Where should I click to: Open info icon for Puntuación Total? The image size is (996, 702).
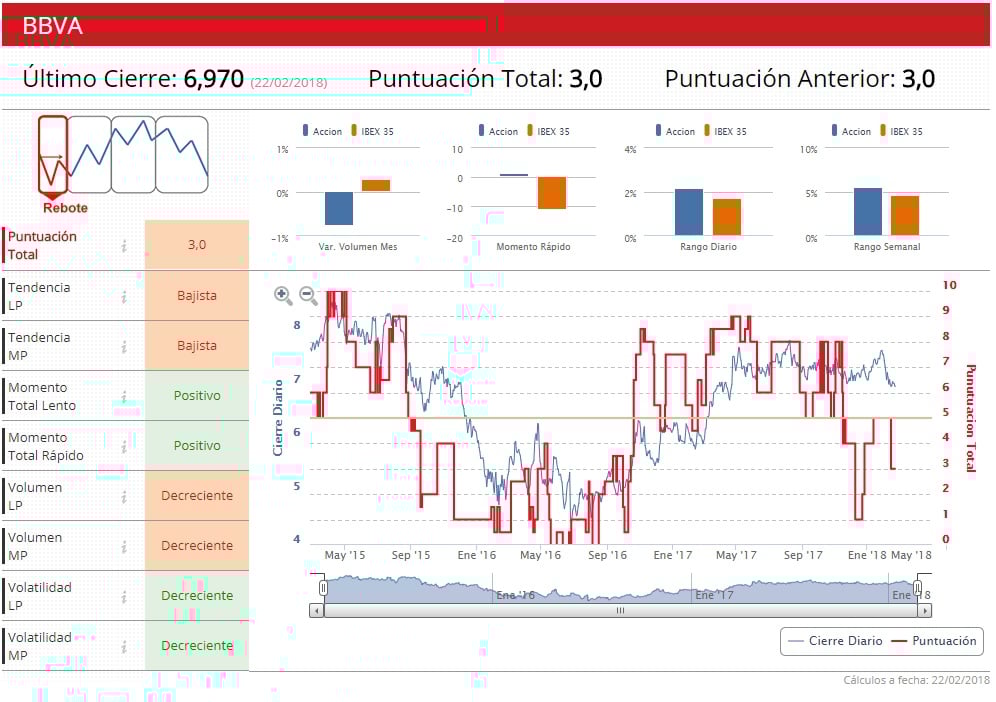coord(124,245)
